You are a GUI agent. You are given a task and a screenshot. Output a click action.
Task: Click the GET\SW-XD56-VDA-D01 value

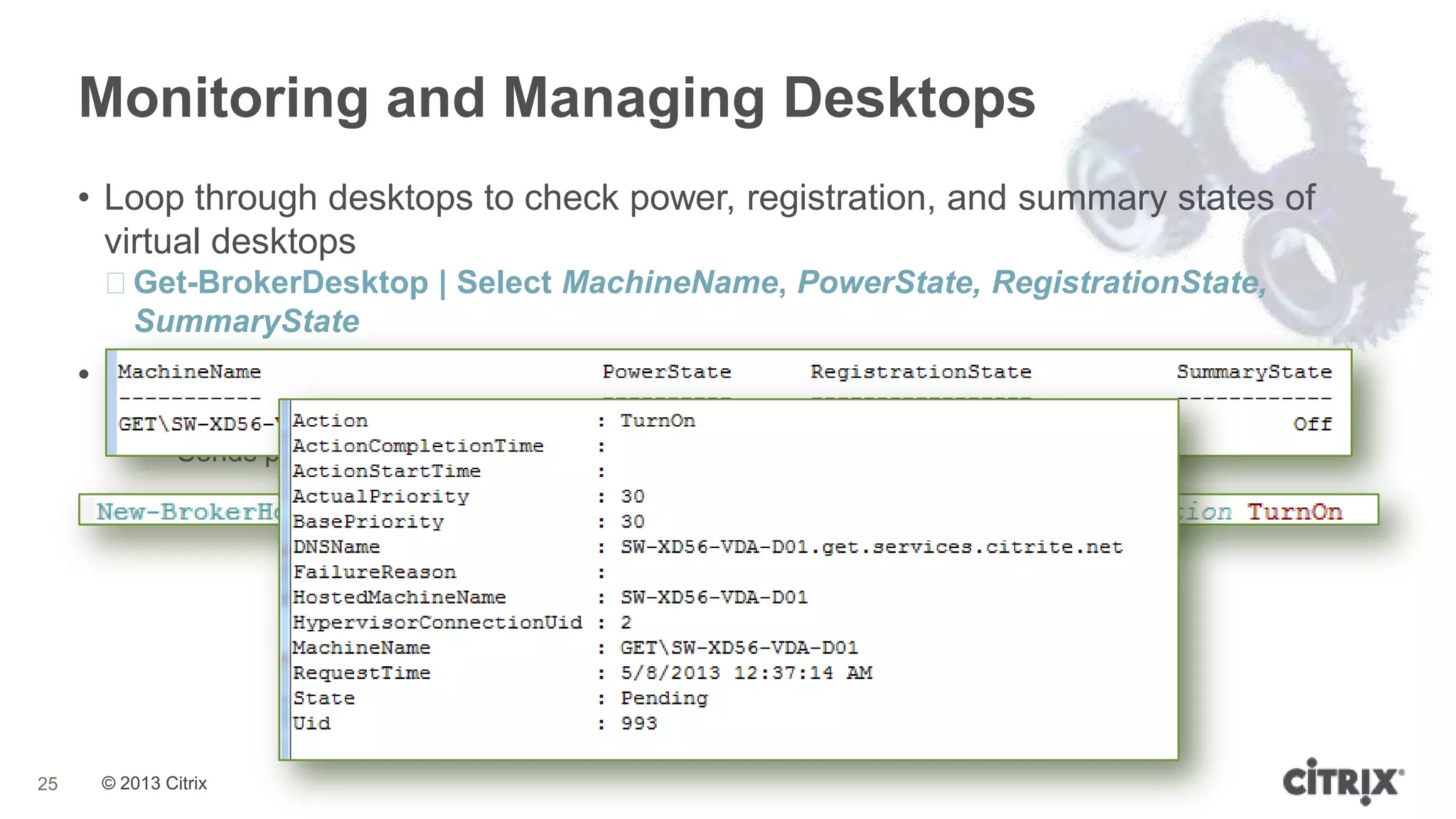(x=739, y=648)
